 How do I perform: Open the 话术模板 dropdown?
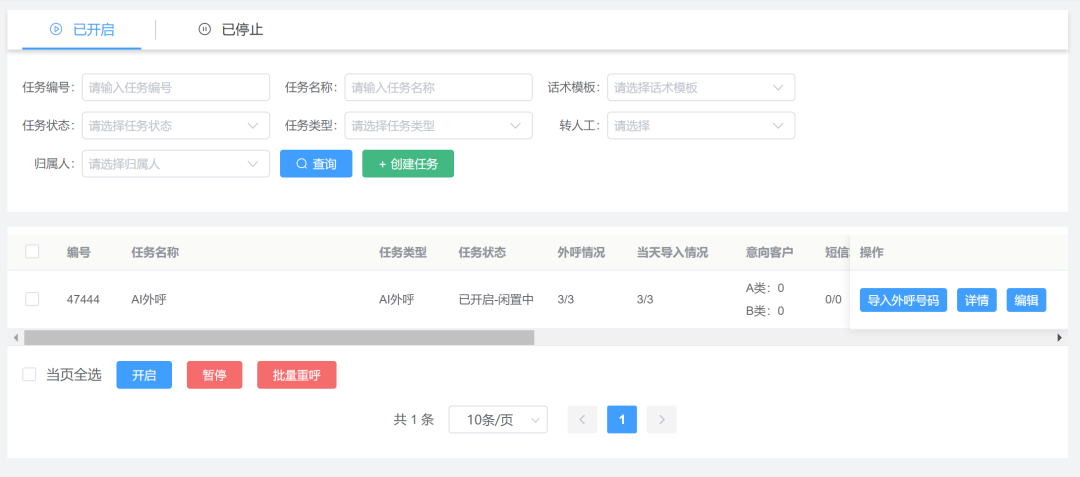click(700, 88)
